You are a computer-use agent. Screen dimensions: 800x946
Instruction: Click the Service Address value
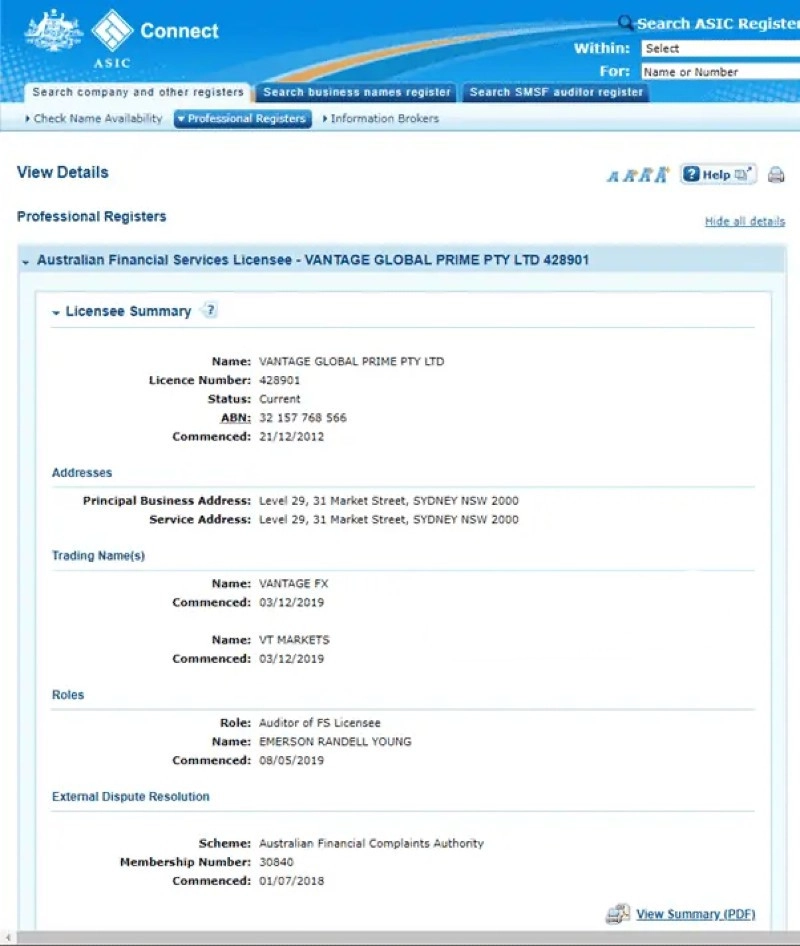pos(389,519)
